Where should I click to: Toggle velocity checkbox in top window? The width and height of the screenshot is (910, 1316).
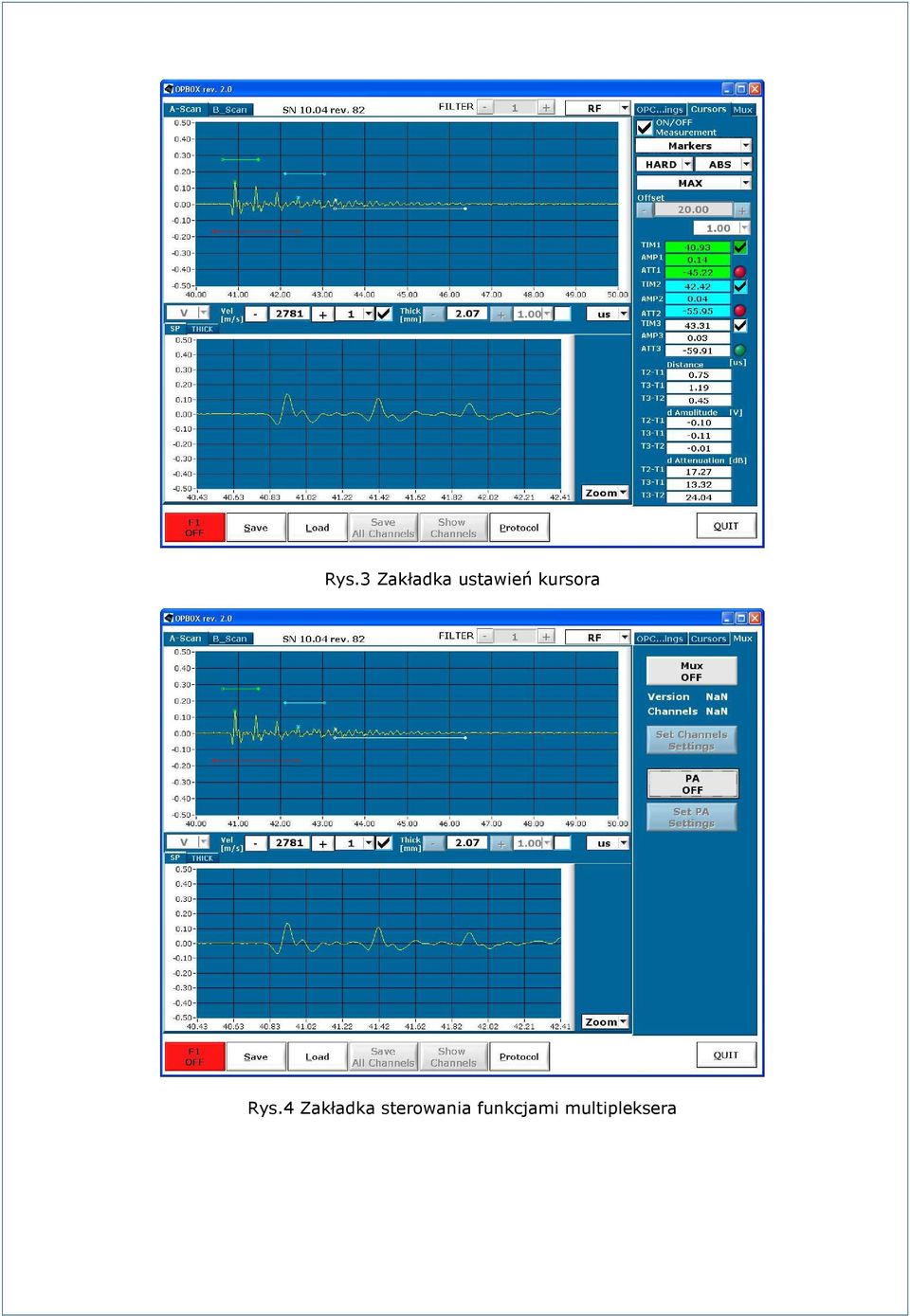click(x=384, y=314)
